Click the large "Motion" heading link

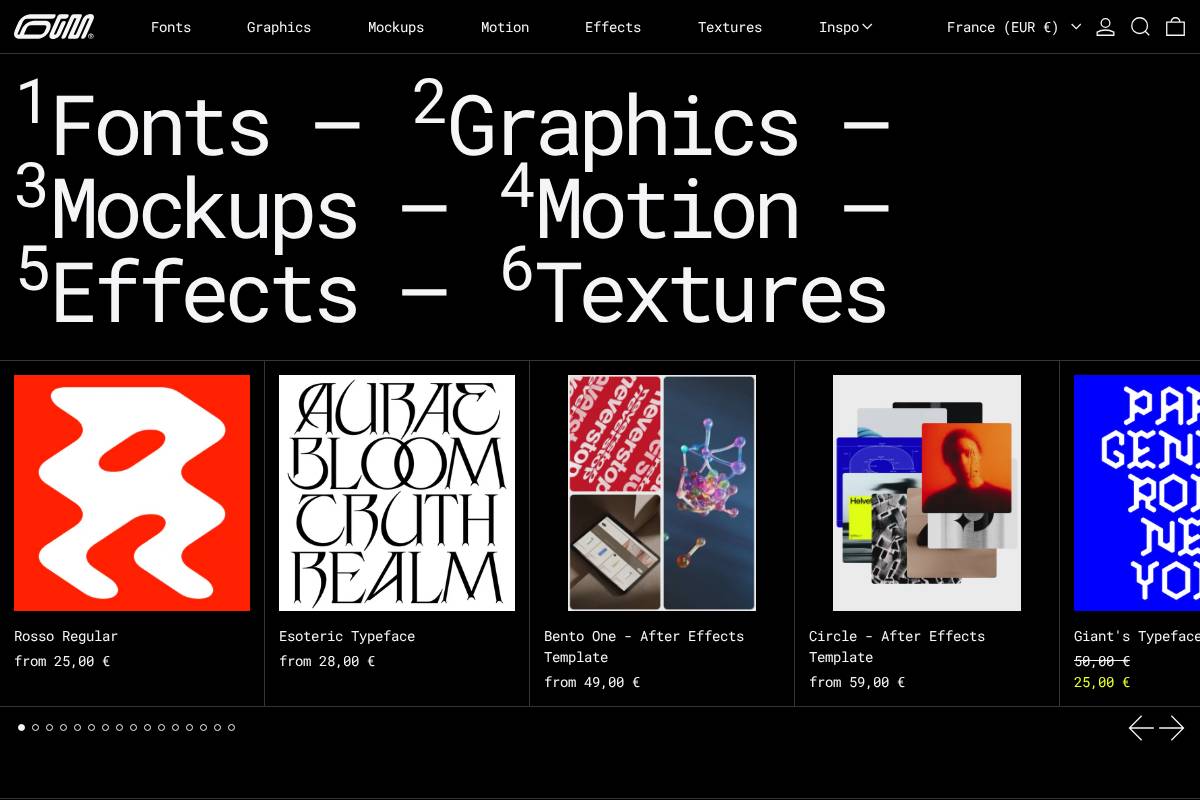point(668,210)
